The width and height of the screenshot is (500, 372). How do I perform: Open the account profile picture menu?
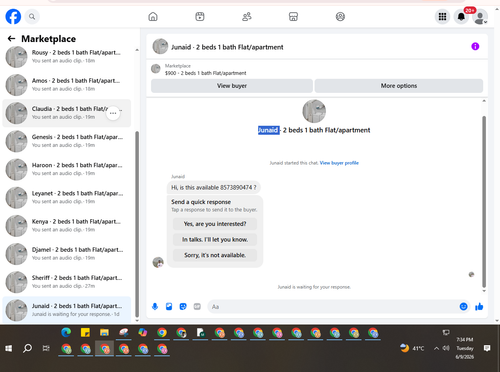(x=480, y=17)
